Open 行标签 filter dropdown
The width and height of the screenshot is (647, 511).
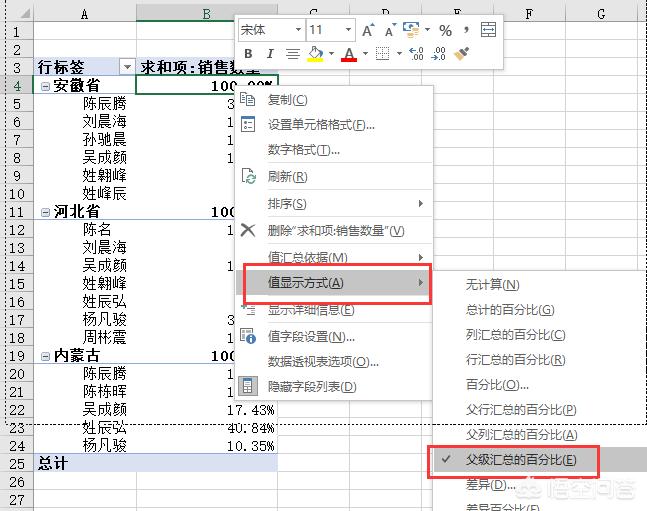(127, 67)
